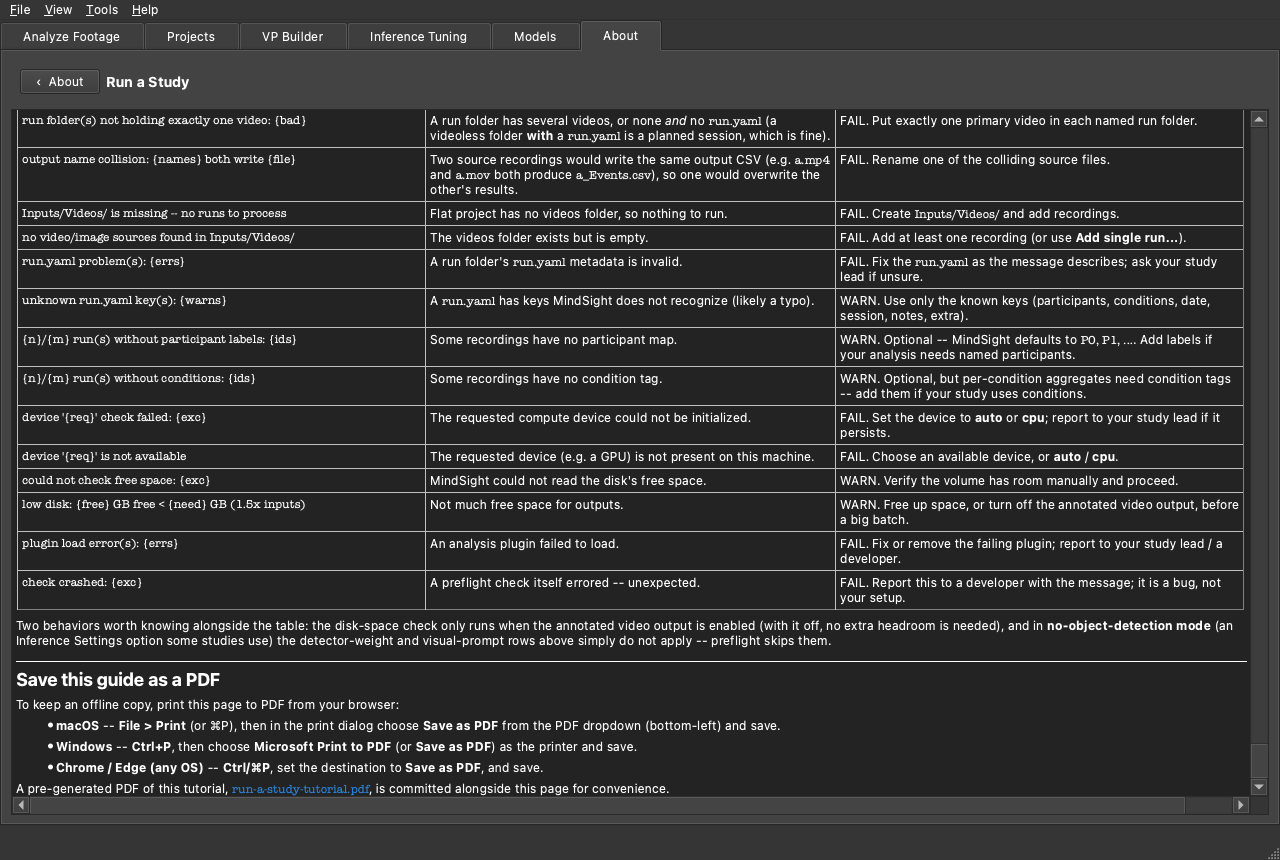Click the horizontal scrollbar thumb

pos(608,805)
